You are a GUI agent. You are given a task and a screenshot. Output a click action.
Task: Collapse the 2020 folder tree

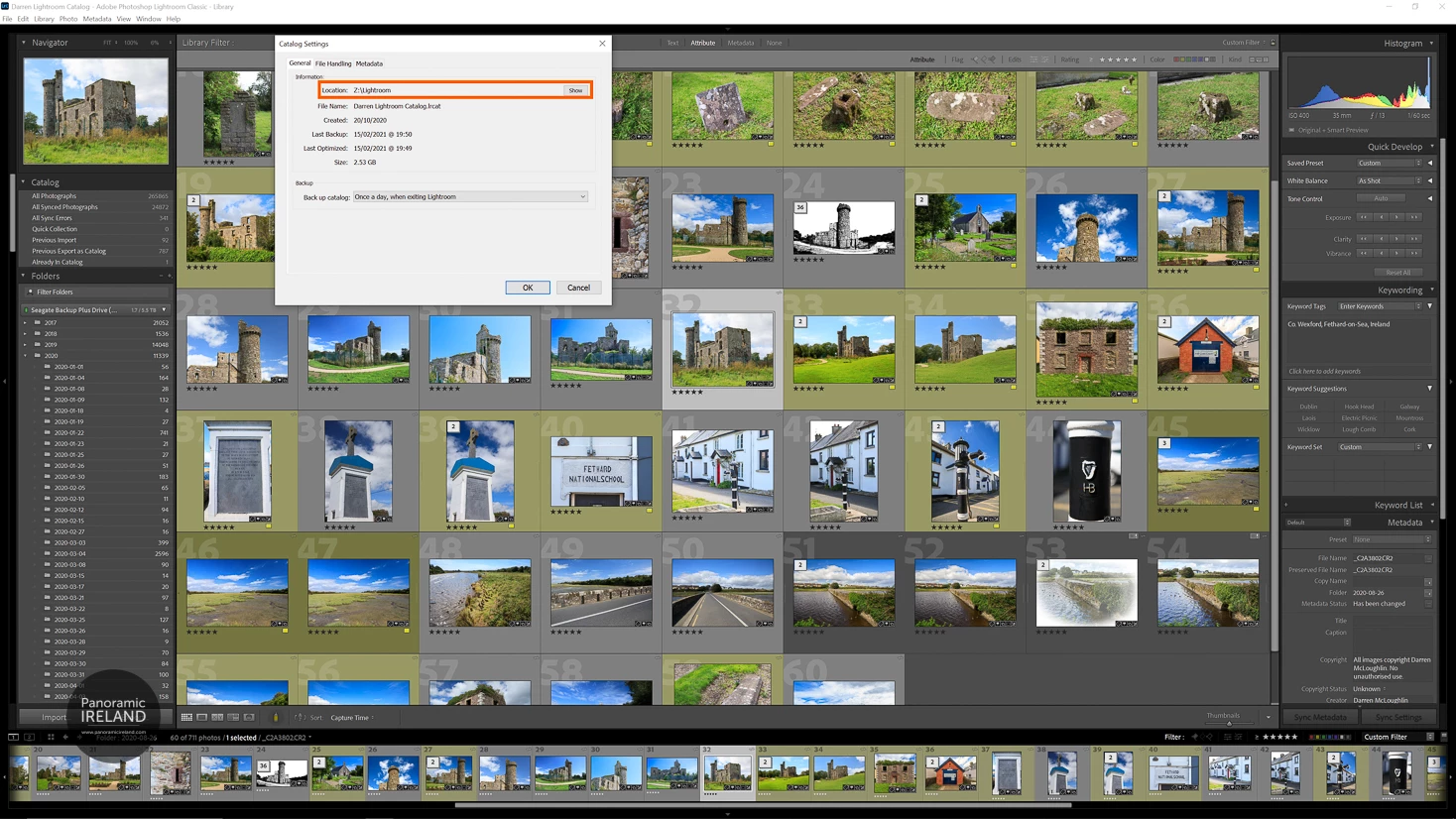point(26,355)
